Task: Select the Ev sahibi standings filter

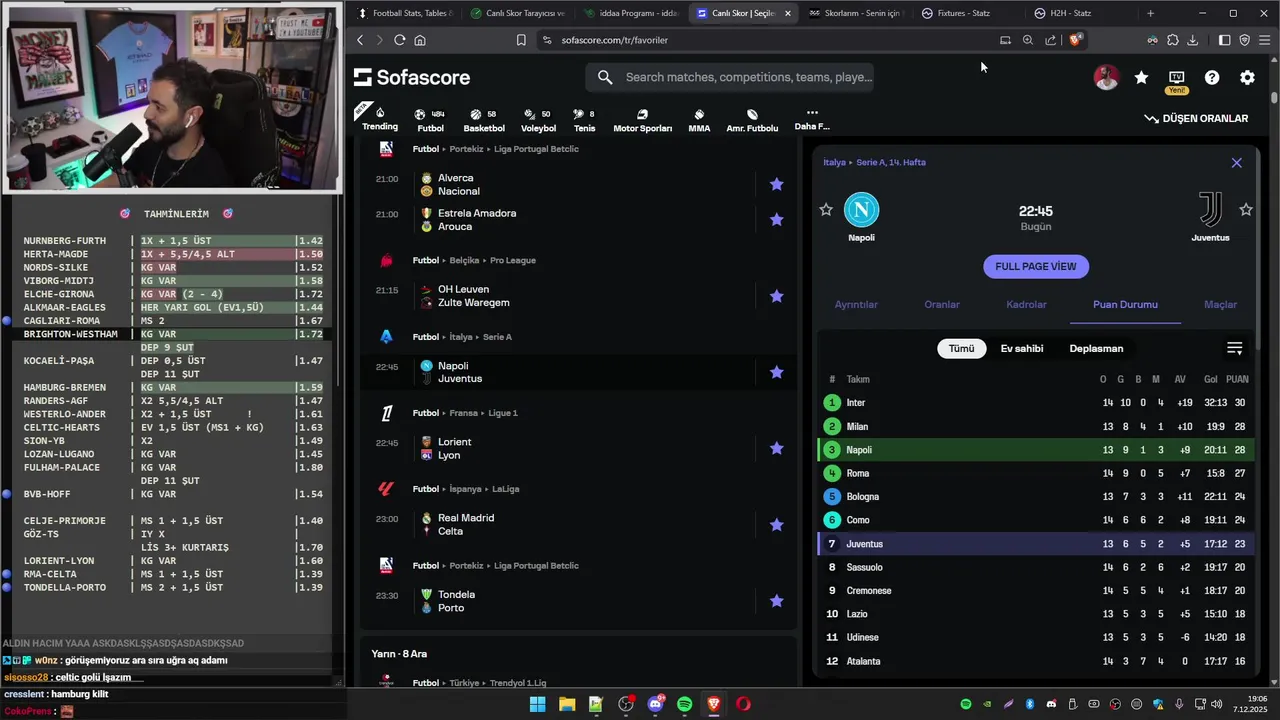Action: pyautogui.click(x=1022, y=348)
